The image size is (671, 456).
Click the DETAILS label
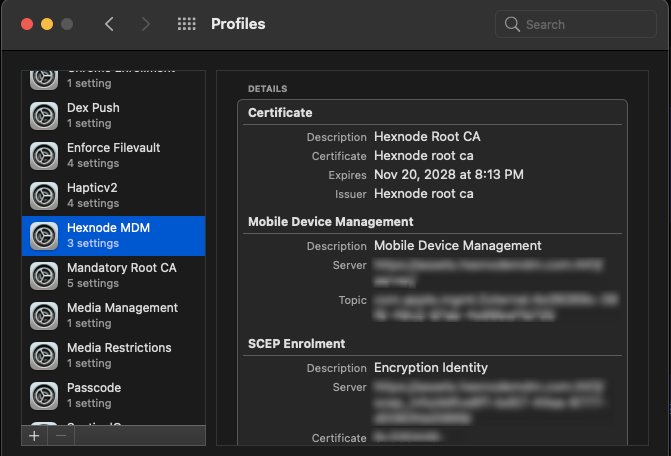267,89
